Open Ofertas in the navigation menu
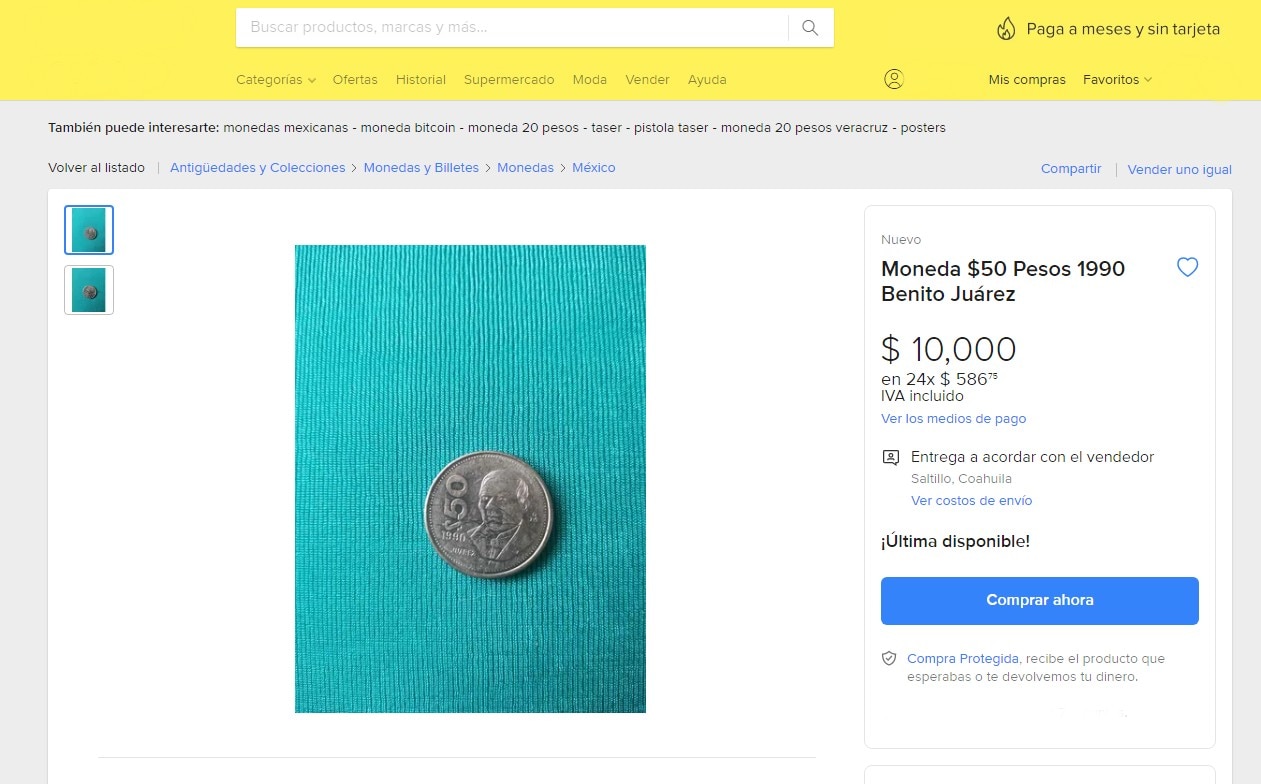This screenshot has height=784, width=1261. tap(355, 80)
